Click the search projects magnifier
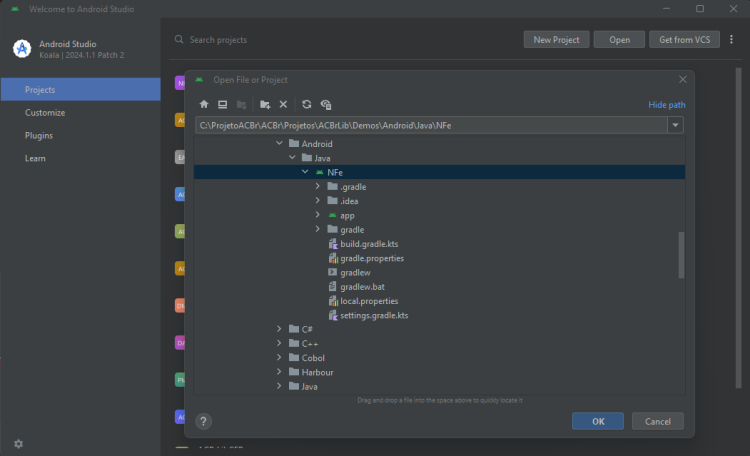 179,39
